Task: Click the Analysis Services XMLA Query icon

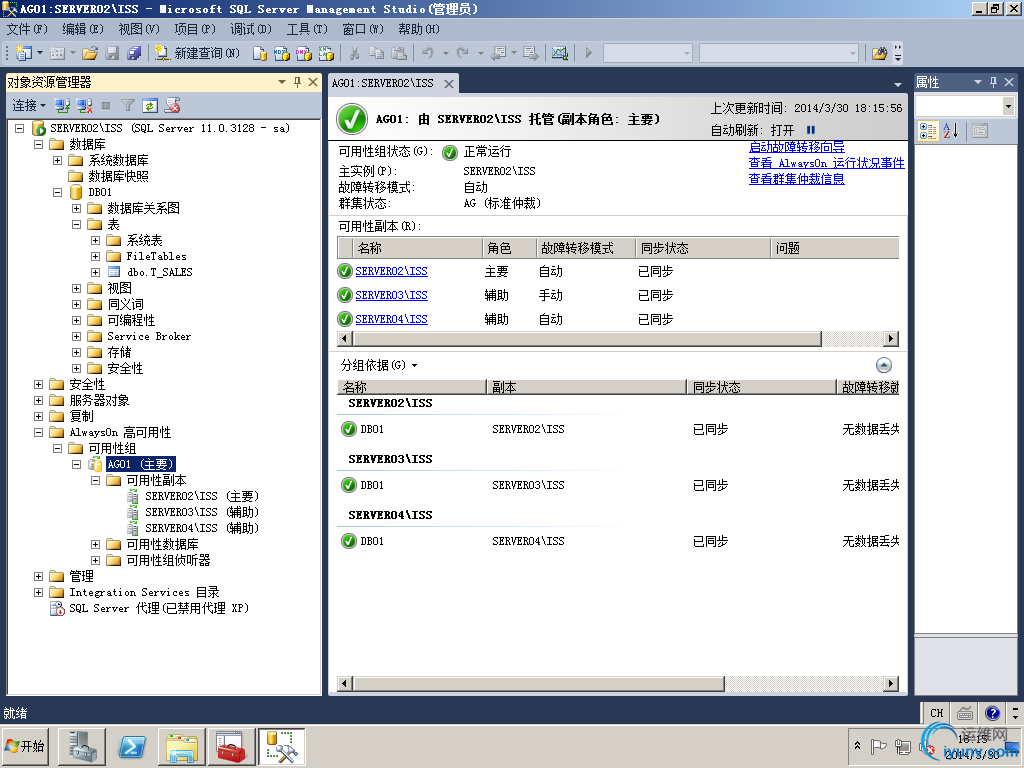Action: point(326,53)
